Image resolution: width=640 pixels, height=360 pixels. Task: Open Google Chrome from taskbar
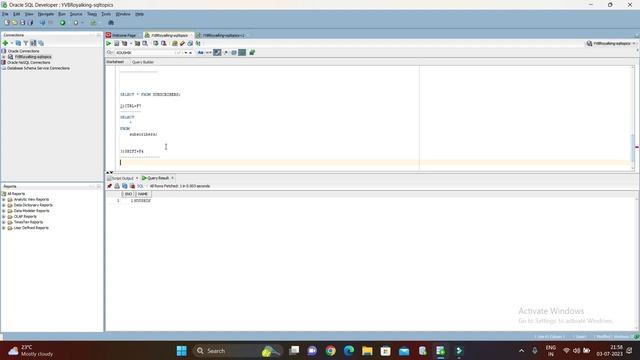click(x=331, y=351)
